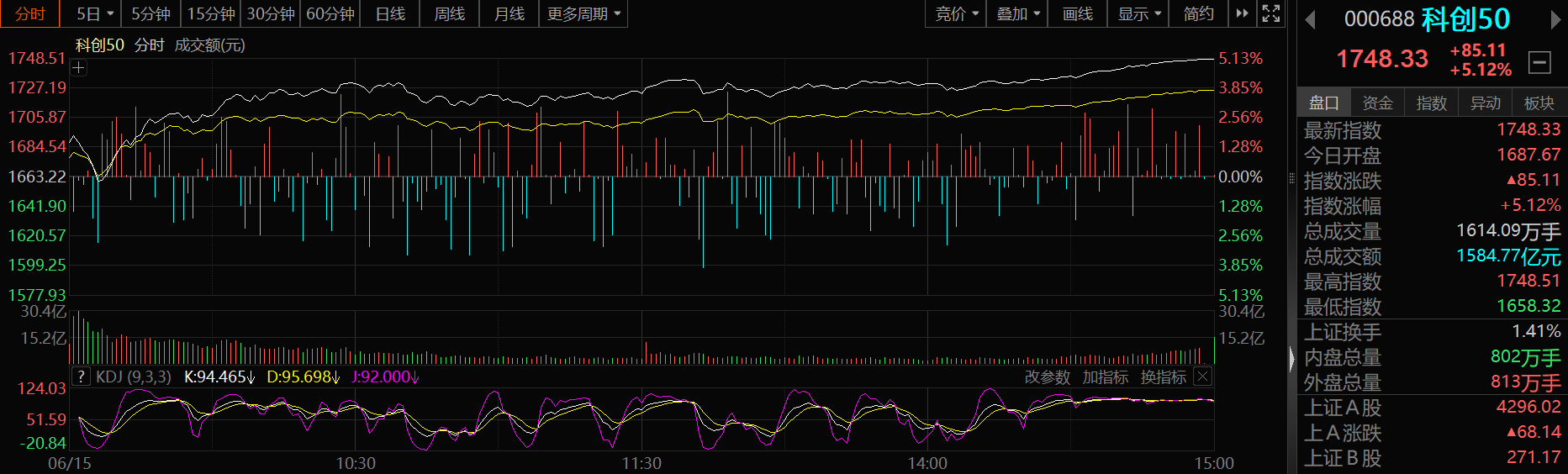Switch to 30分钟 chart period
The width and height of the screenshot is (1568, 474).
click(x=270, y=13)
